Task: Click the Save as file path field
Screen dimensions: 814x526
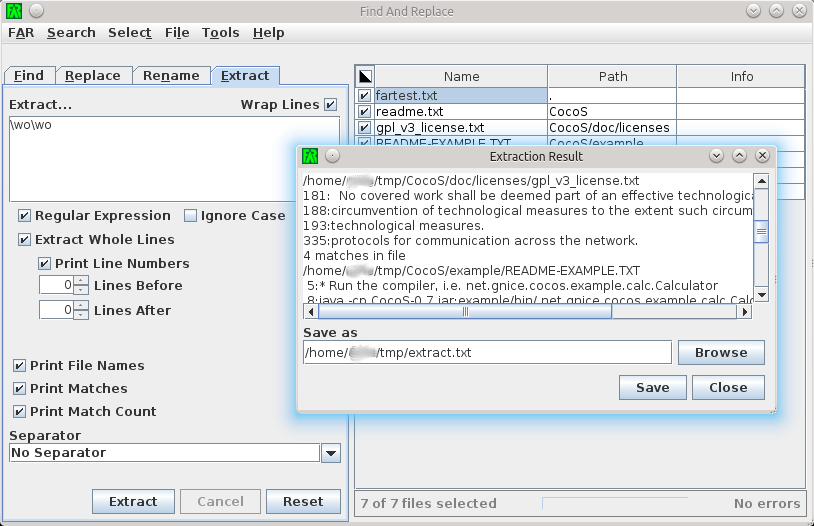Action: pos(487,353)
